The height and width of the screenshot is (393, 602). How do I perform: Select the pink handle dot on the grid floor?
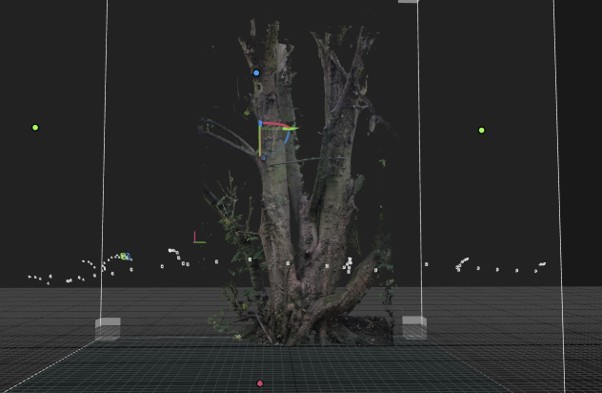tap(260, 383)
